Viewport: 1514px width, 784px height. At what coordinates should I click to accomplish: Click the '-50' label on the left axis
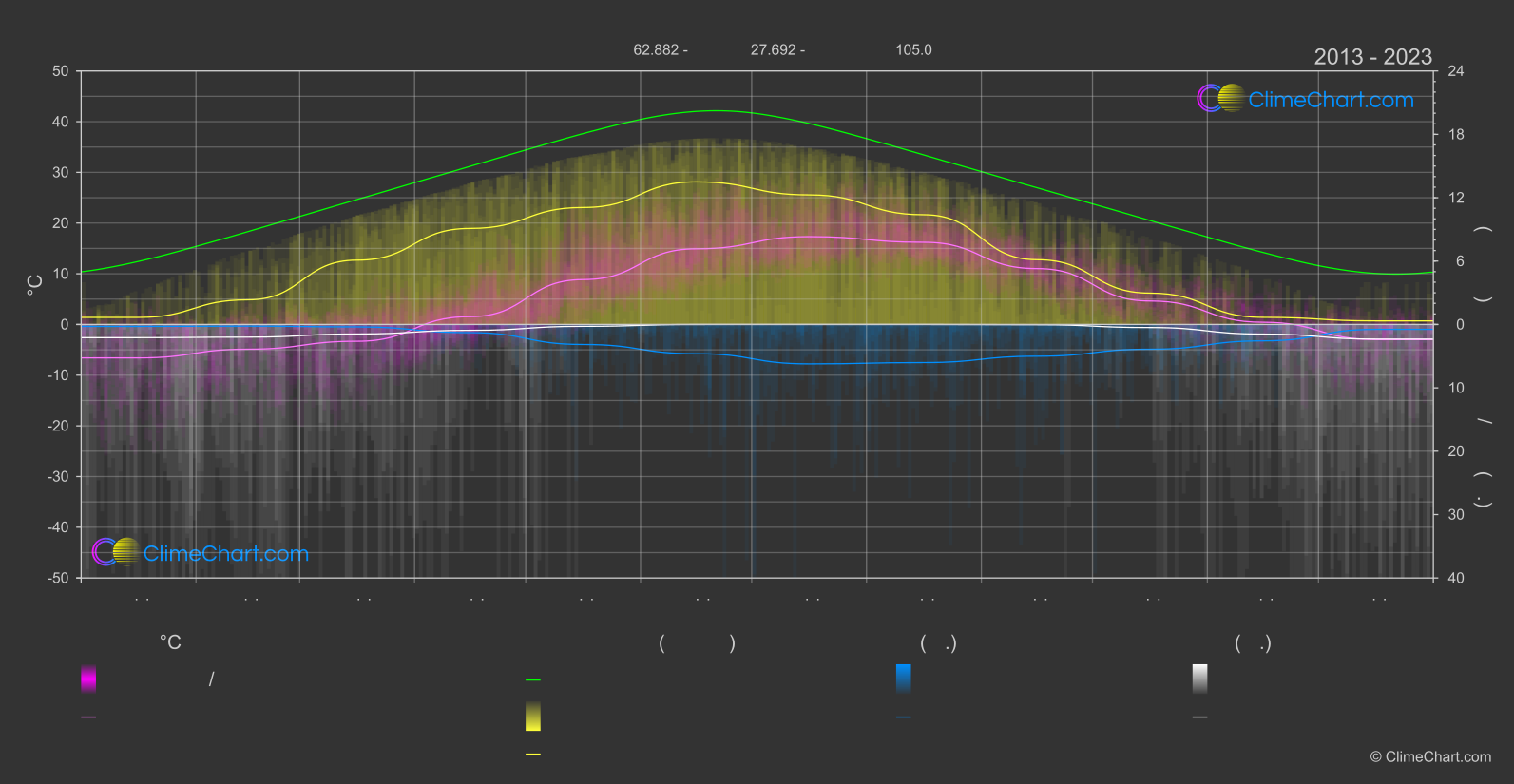click(59, 578)
